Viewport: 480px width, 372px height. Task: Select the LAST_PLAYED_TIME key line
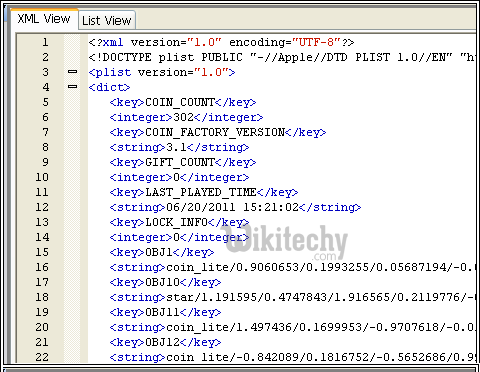pos(204,192)
